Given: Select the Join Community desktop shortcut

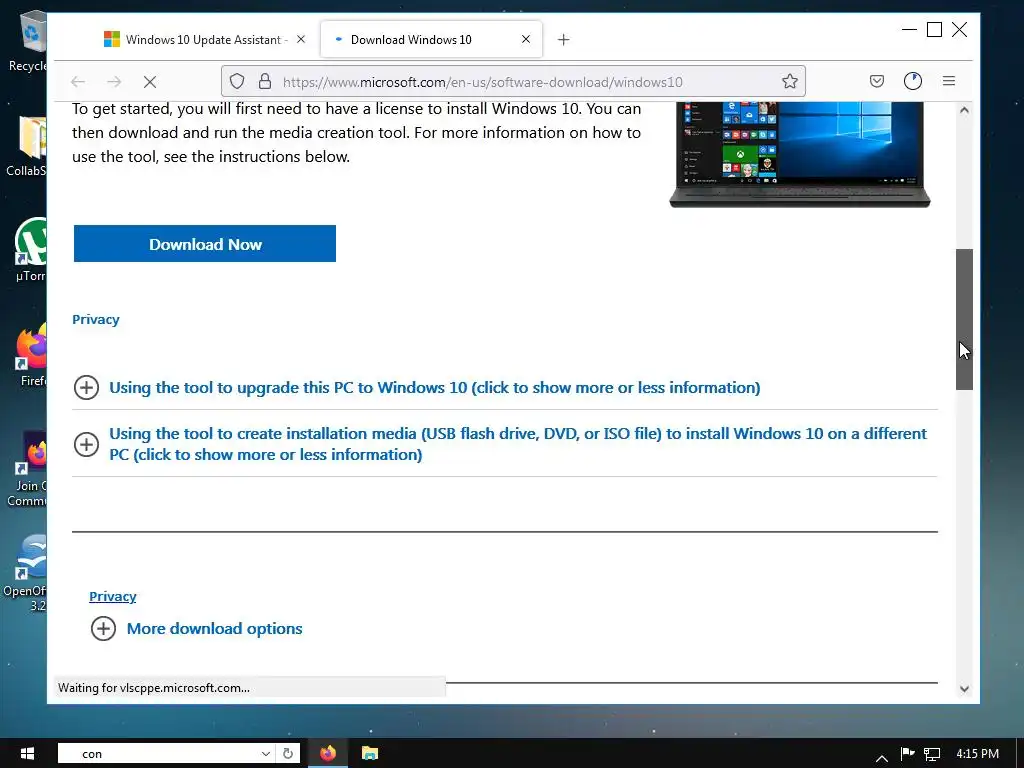Looking at the screenshot, I should (27, 468).
